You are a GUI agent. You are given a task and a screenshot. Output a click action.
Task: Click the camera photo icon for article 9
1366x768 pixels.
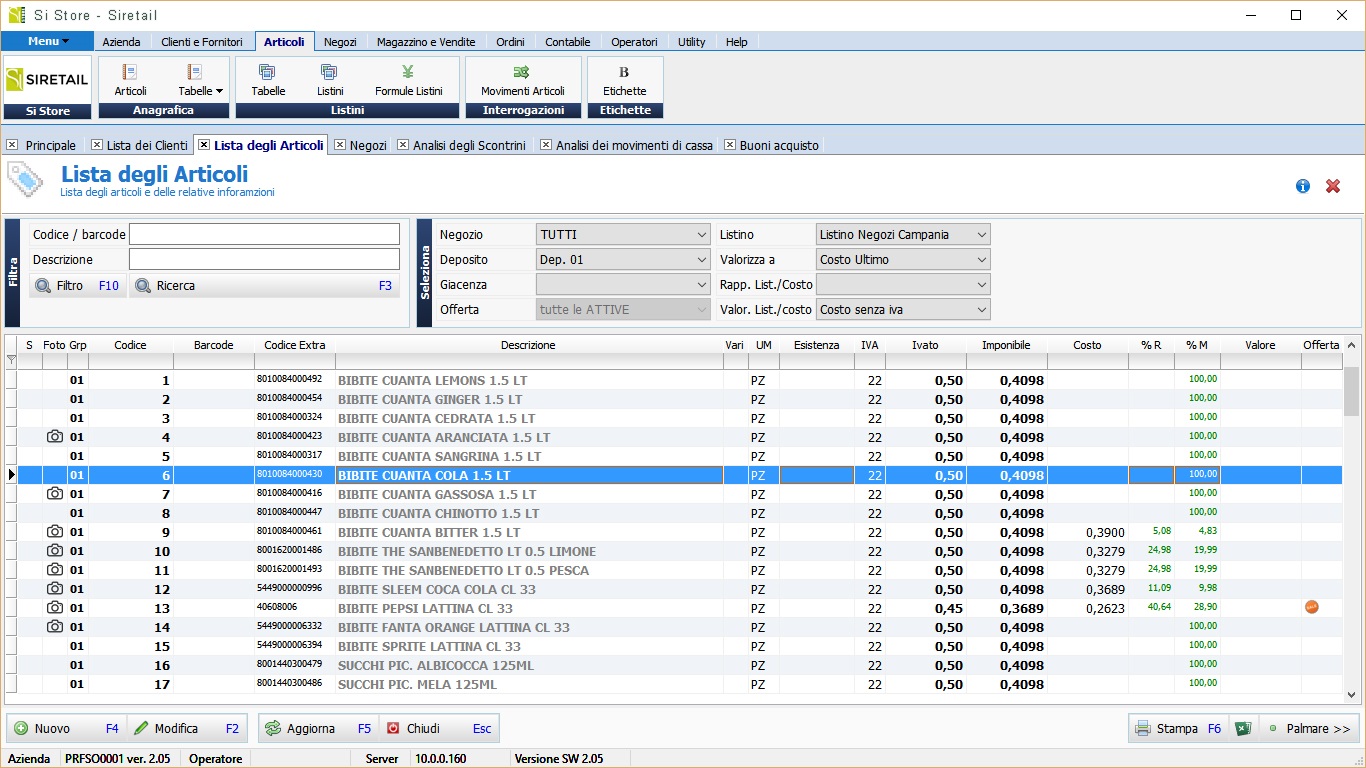[x=55, y=532]
